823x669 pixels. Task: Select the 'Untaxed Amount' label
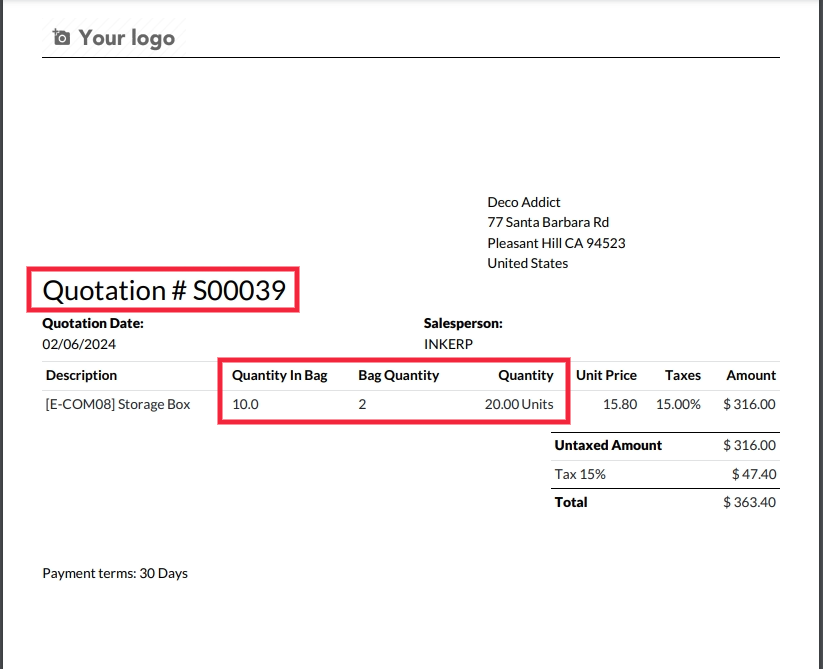(608, 445)
